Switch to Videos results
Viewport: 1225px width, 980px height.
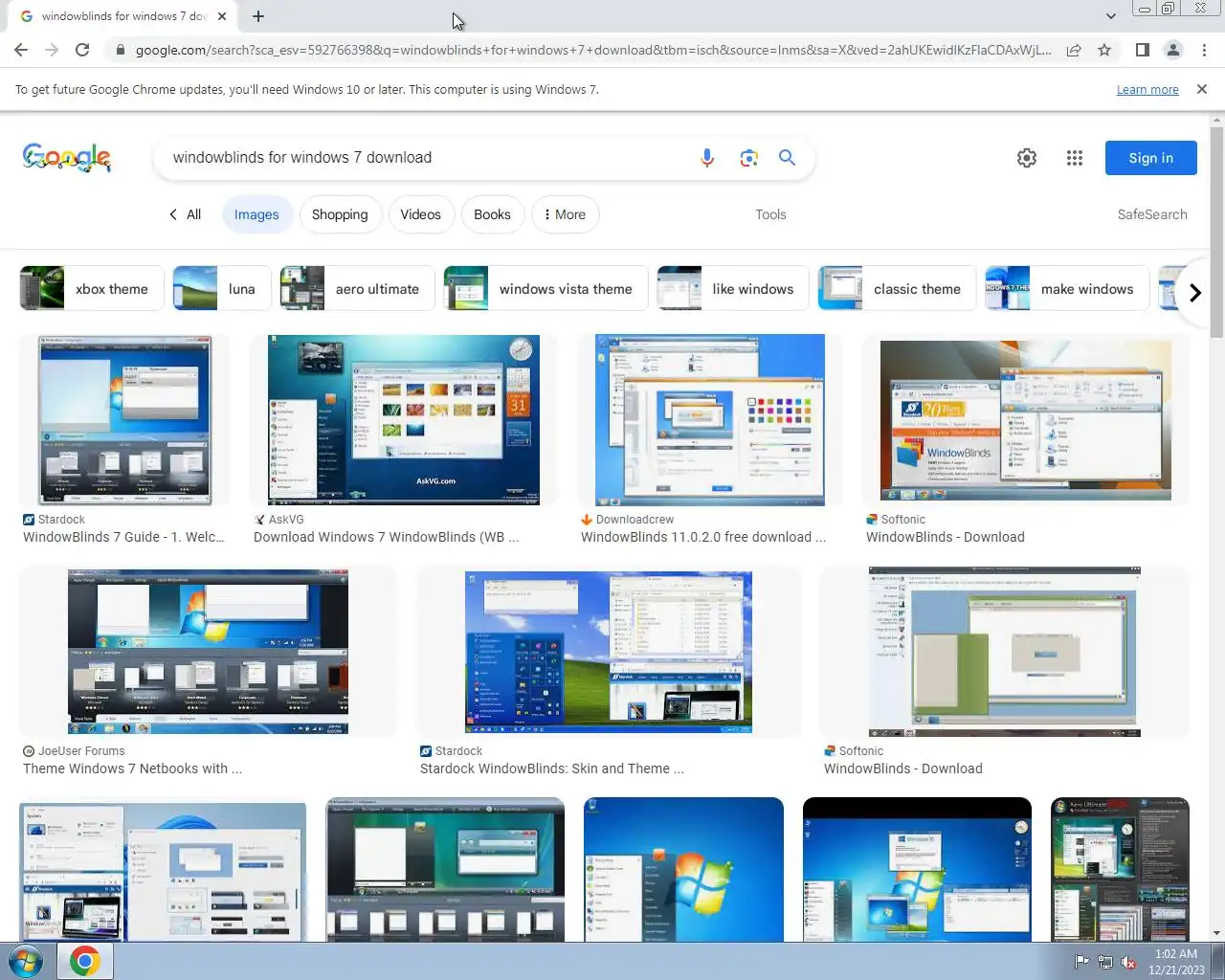point(421,214)
